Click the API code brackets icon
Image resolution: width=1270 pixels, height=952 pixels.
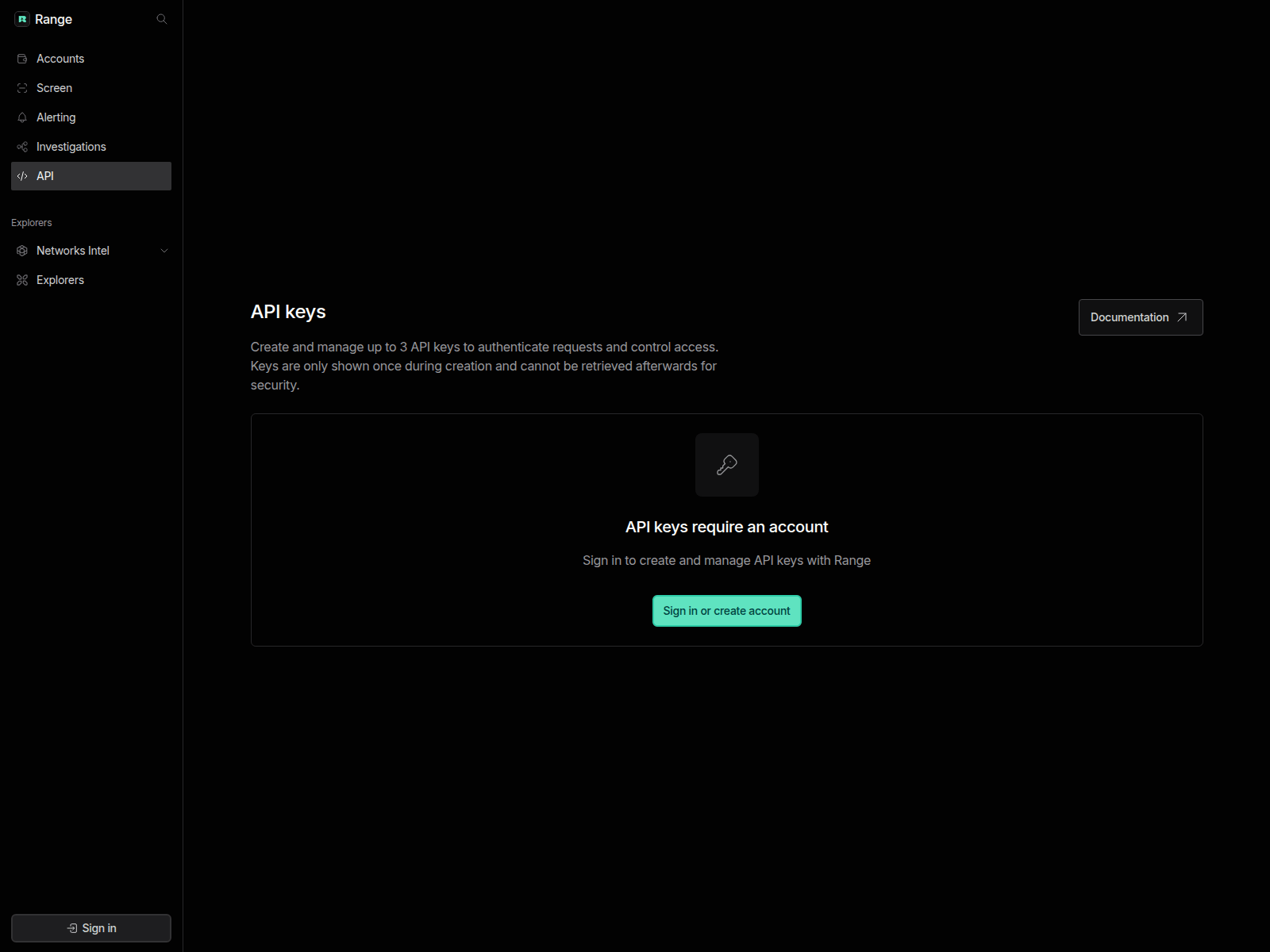[22, 176]
